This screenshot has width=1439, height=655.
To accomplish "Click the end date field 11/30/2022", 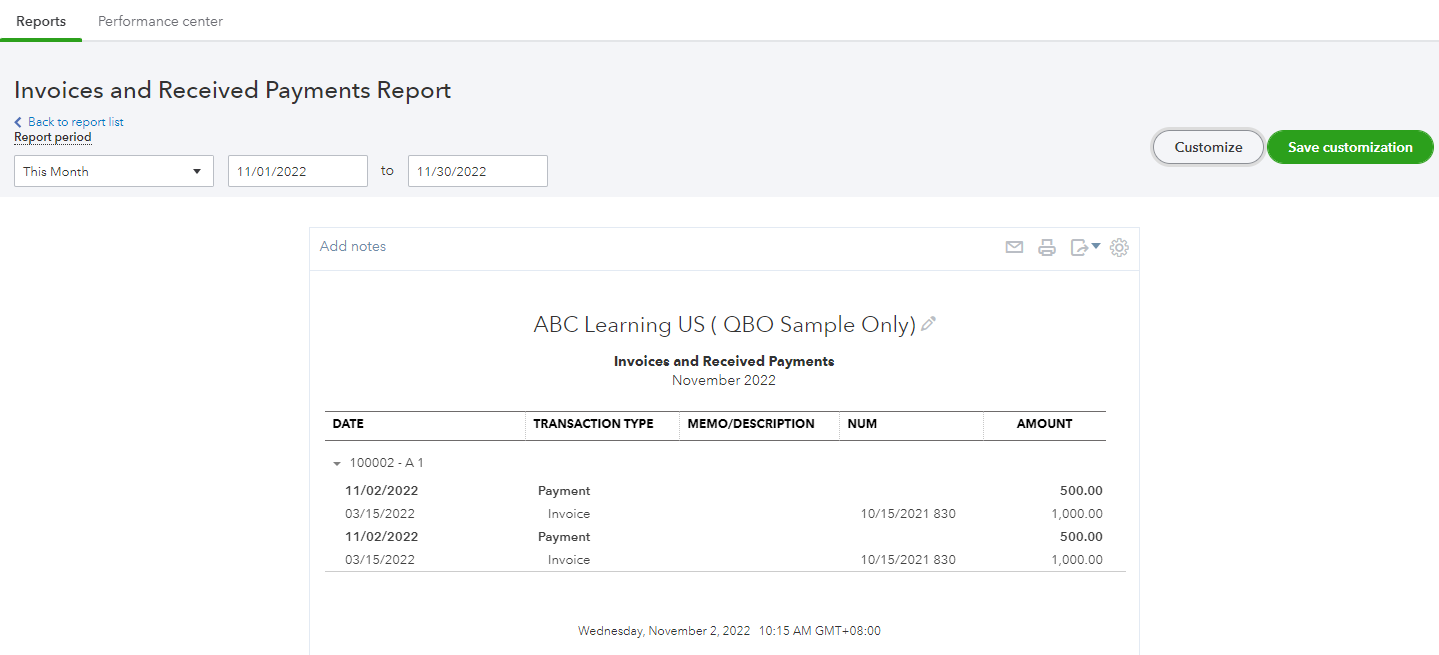I will [477, 171].
